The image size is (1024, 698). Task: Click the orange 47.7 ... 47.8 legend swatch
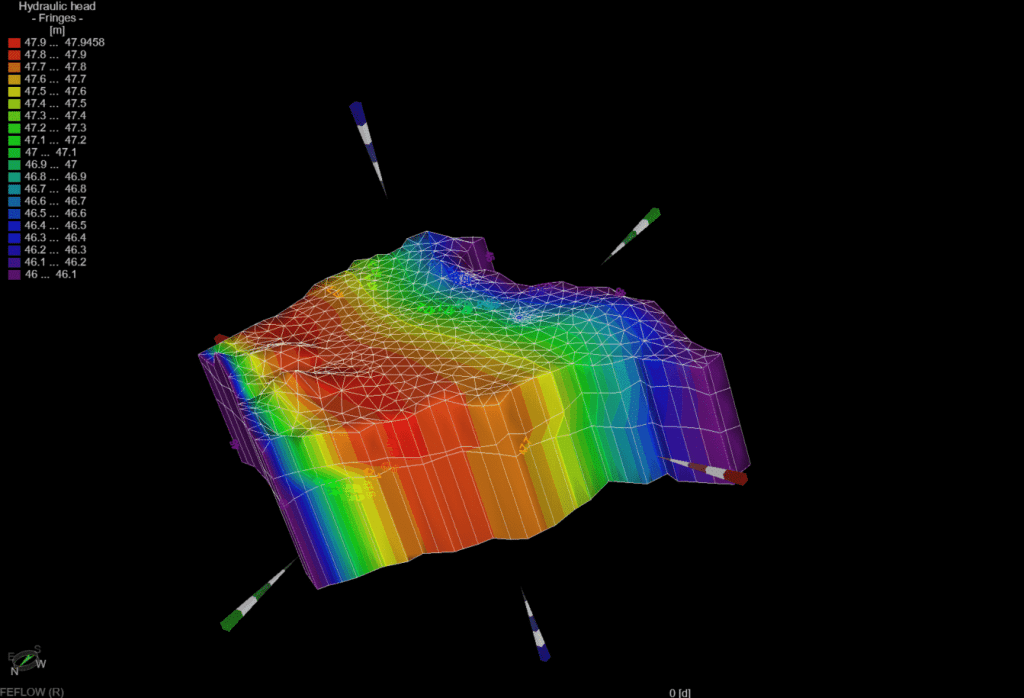[x=14, y=67]
